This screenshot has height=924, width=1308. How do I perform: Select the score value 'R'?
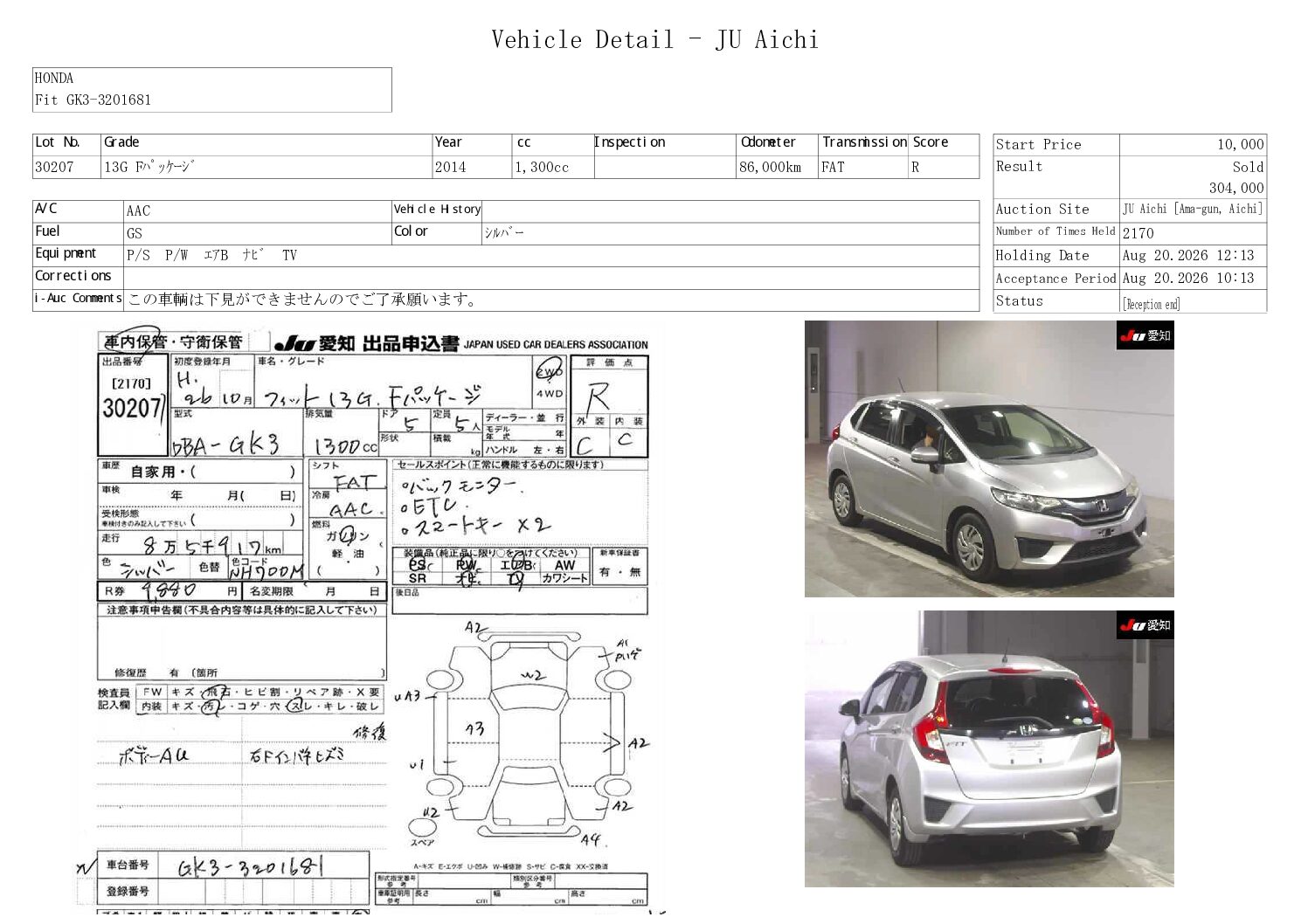tap(915, 167)
